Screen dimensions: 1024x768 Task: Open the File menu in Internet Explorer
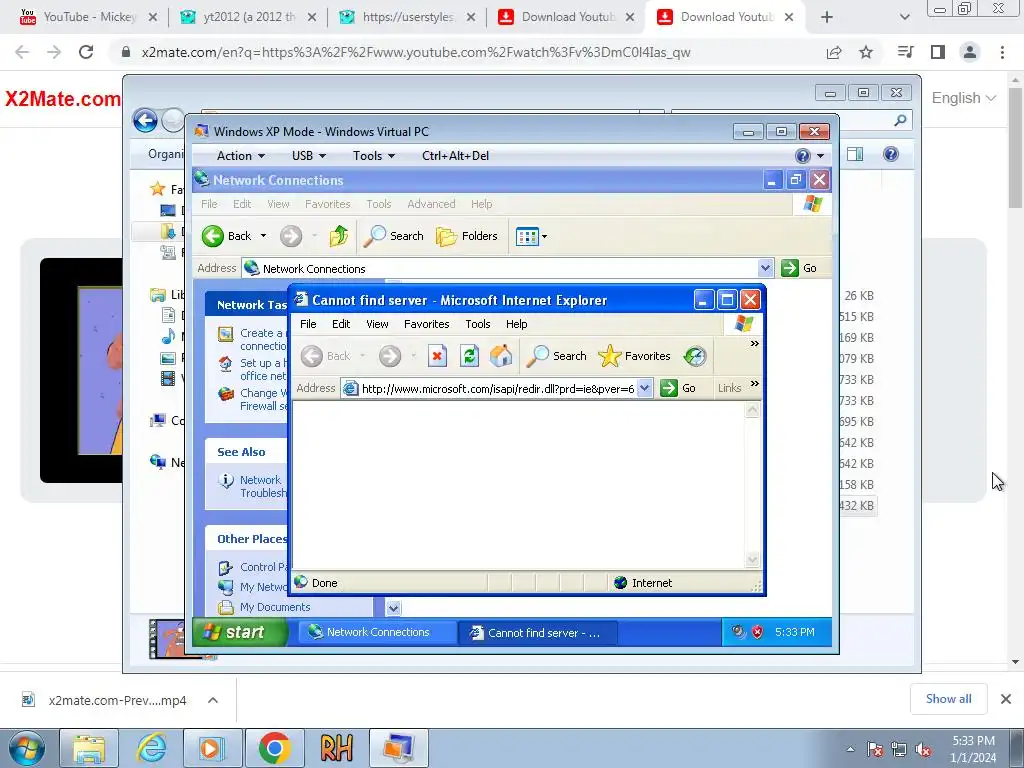click(x=308, y=324)
